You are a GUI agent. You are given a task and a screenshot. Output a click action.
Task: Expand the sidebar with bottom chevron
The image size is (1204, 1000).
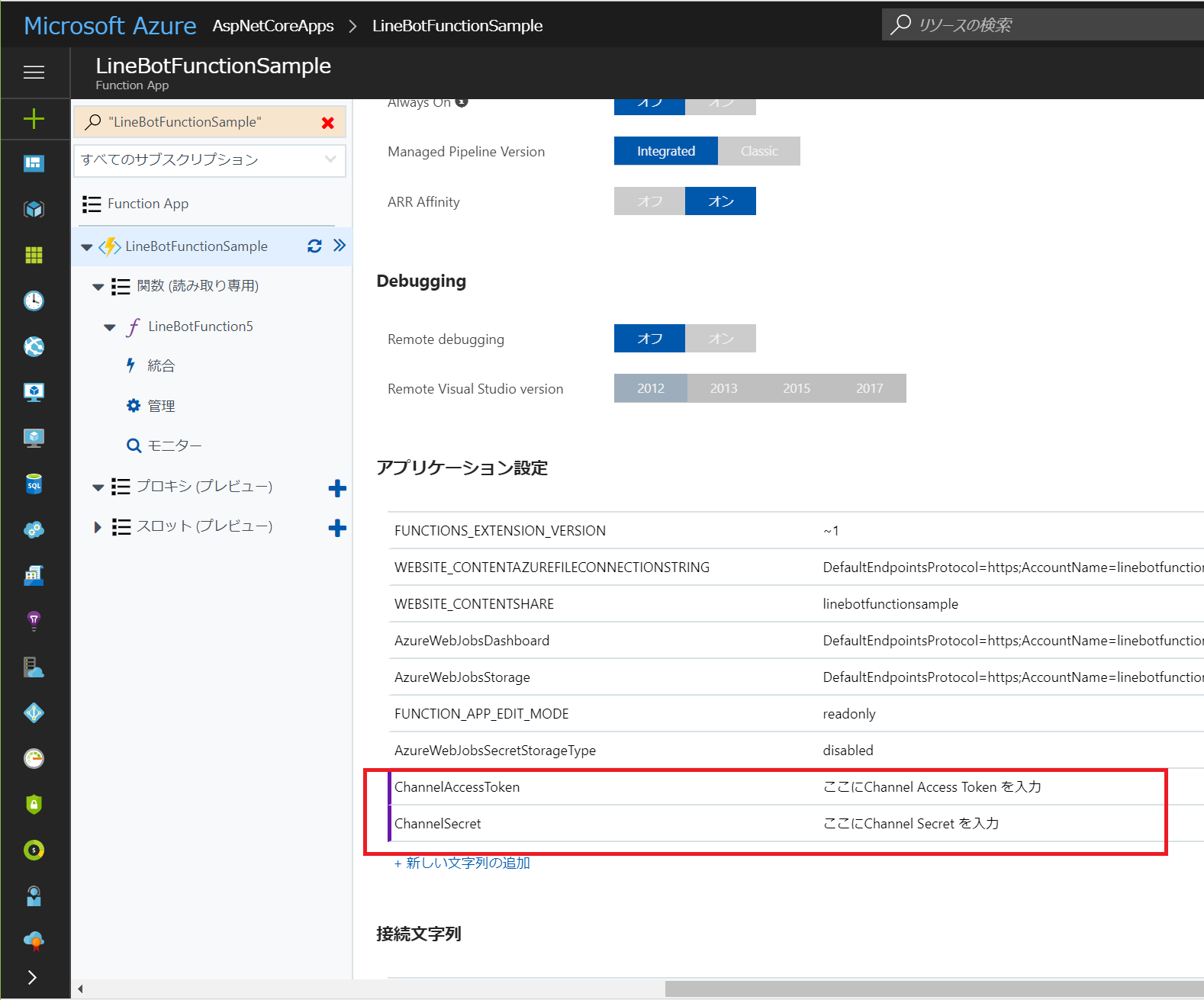[x=32, y=977]
